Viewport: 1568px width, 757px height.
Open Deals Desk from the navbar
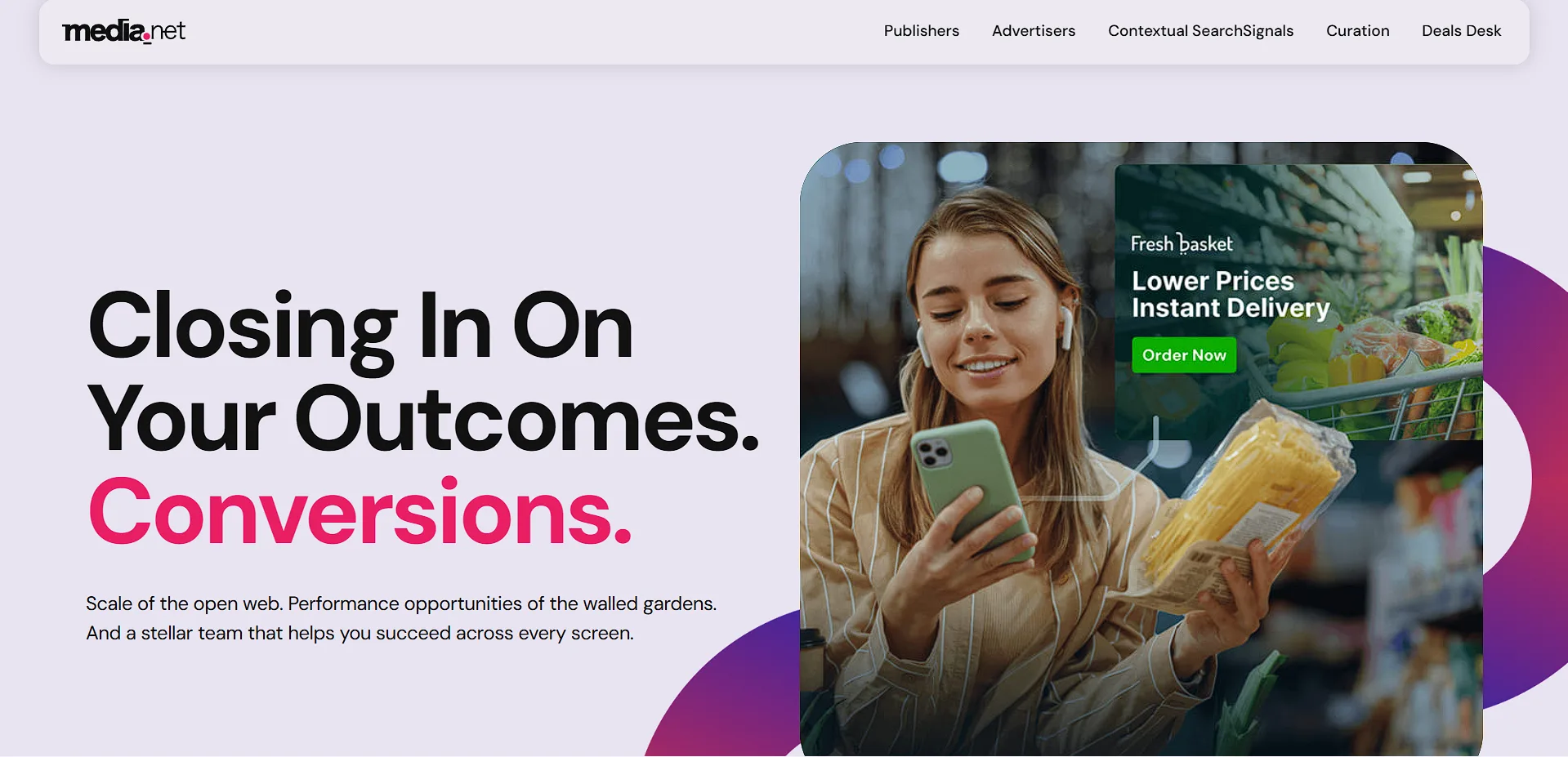tap(1461, 31)
